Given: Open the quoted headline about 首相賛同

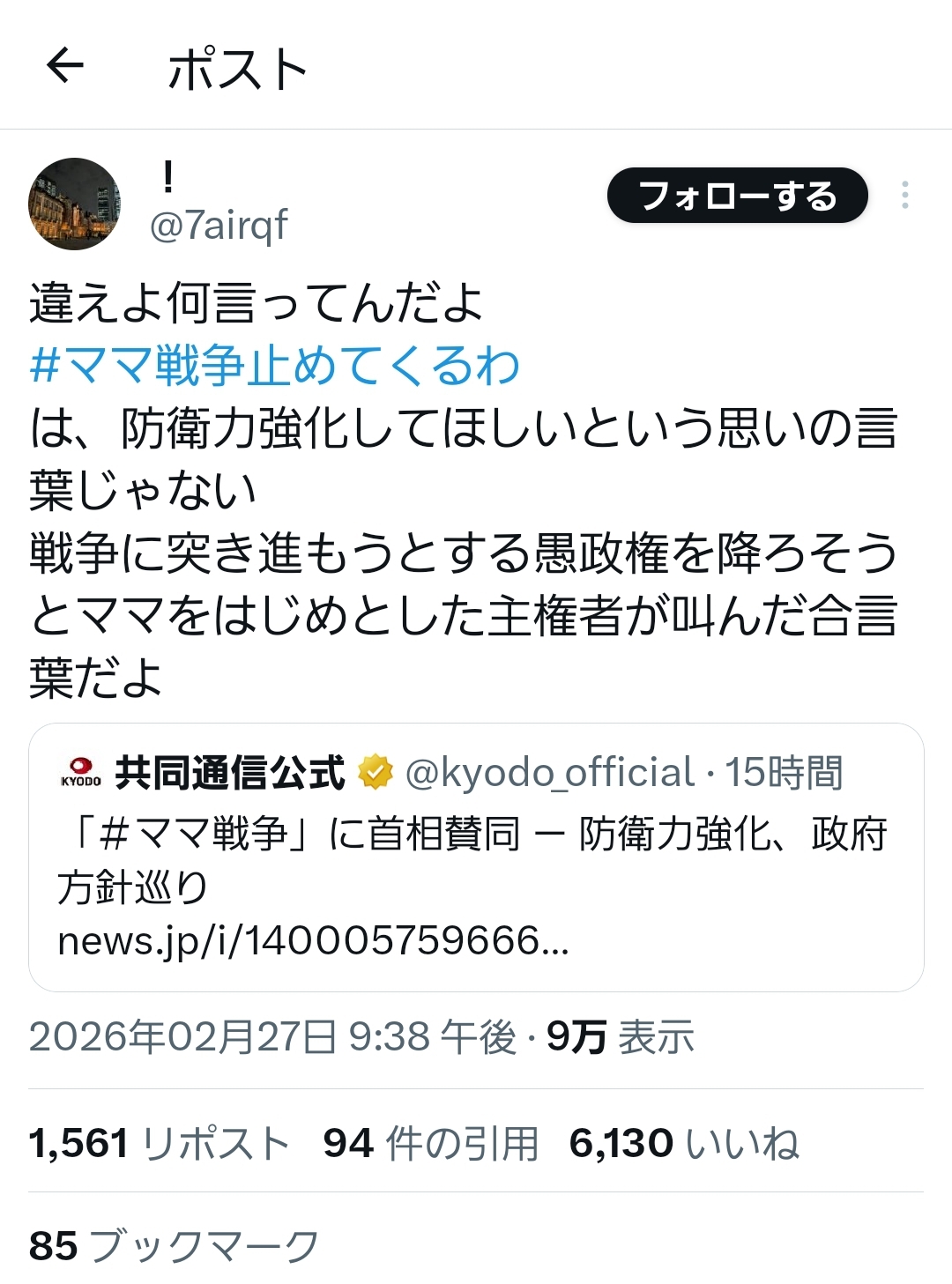Looking at the screenshot, I should pyautogui.click(x=472, y=859).
